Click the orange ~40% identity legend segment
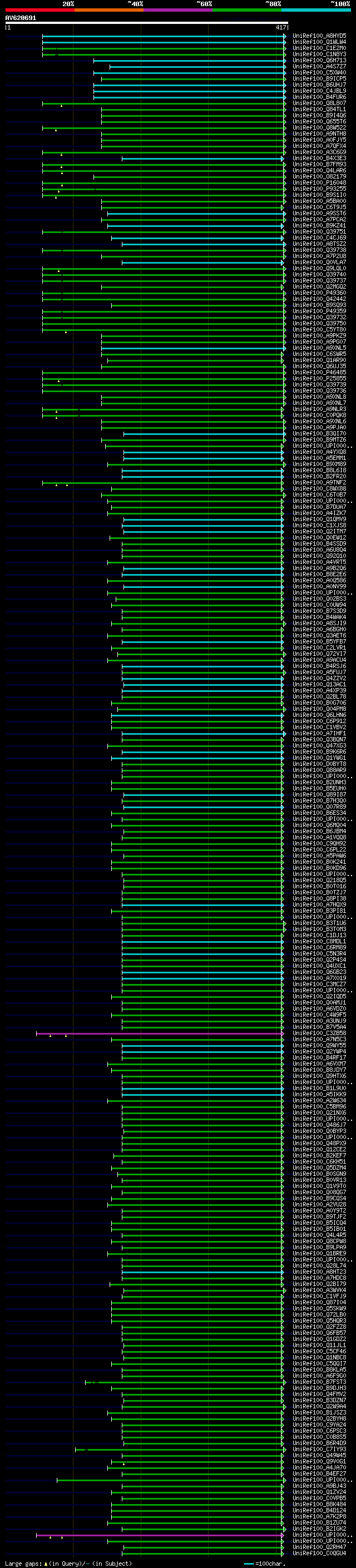The image size is (356, 1568). [109, 10]
